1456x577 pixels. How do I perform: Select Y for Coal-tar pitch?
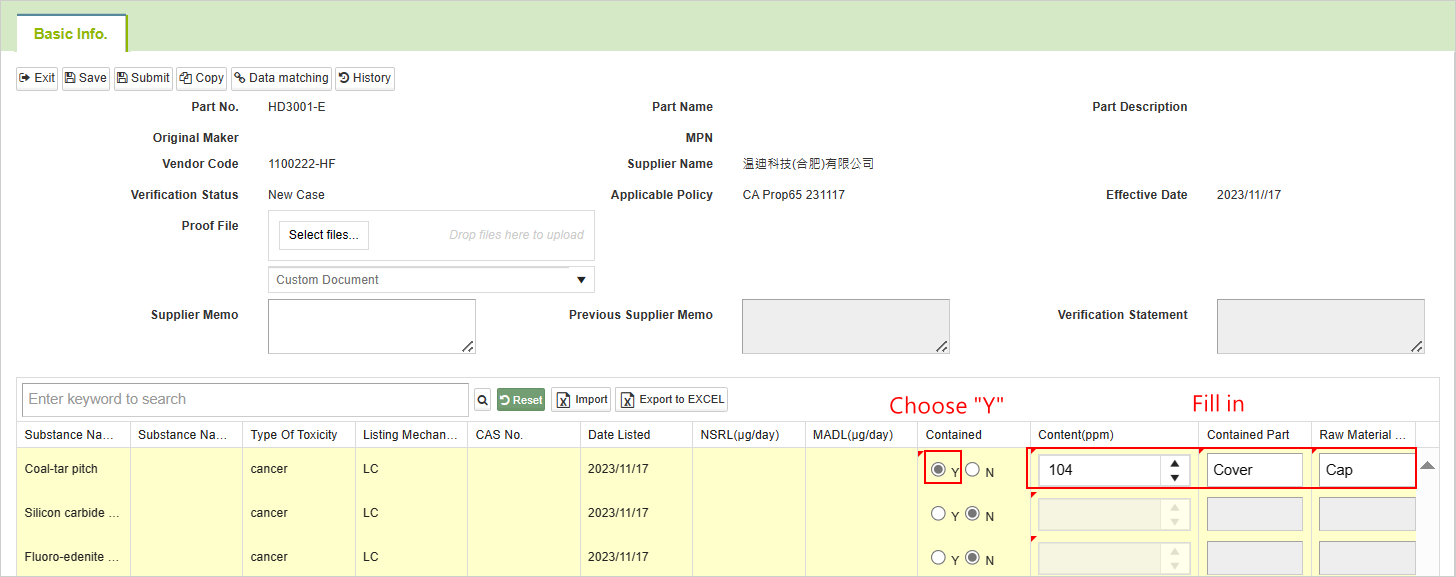point(938,469)
